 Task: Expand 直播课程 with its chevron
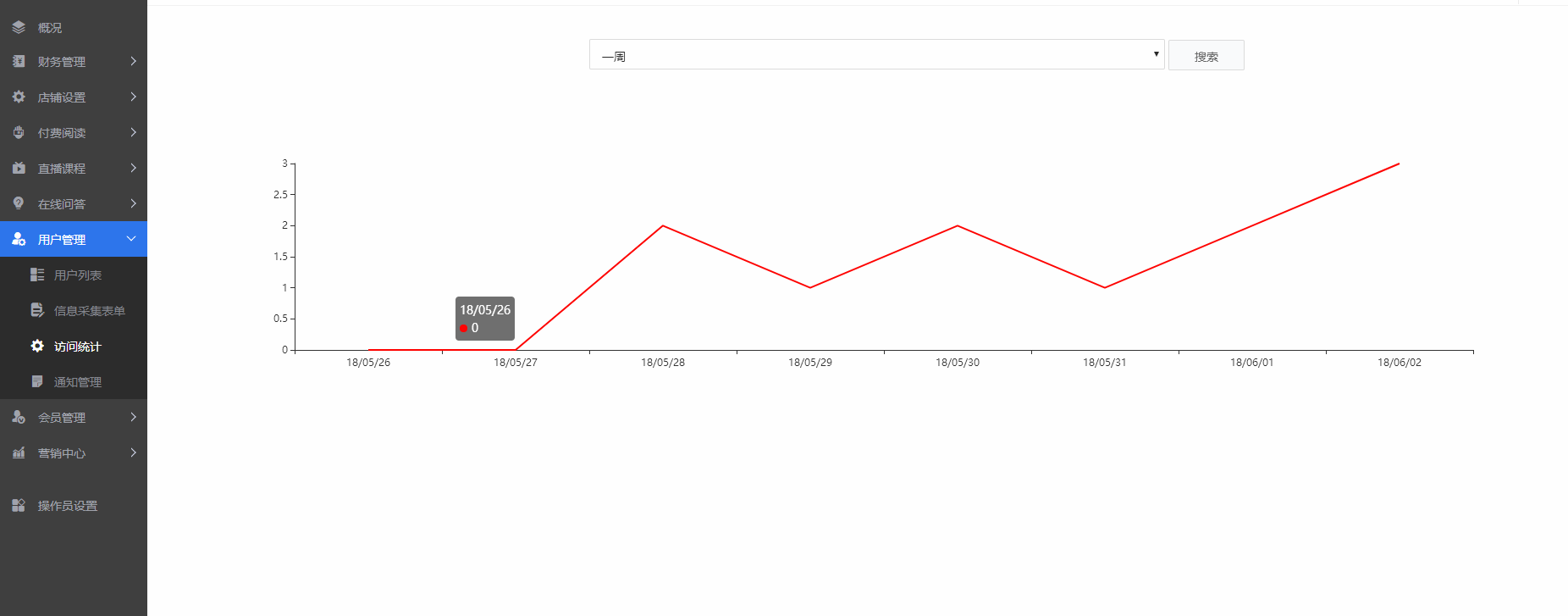tap(133, 168)
